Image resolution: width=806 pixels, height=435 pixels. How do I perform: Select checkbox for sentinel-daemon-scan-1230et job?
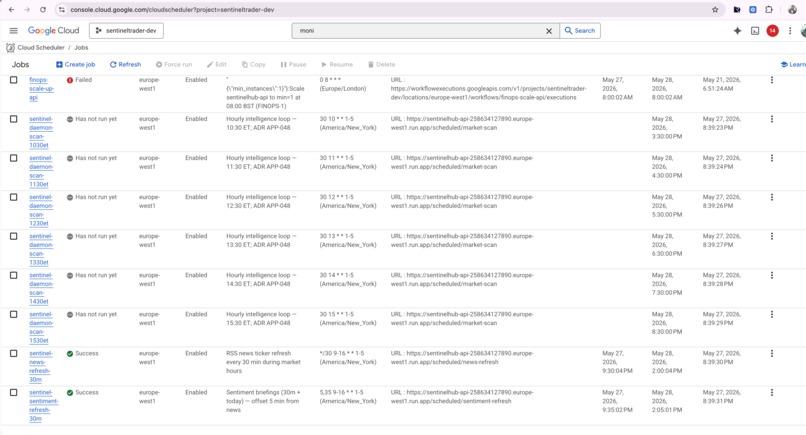point(13,197)
